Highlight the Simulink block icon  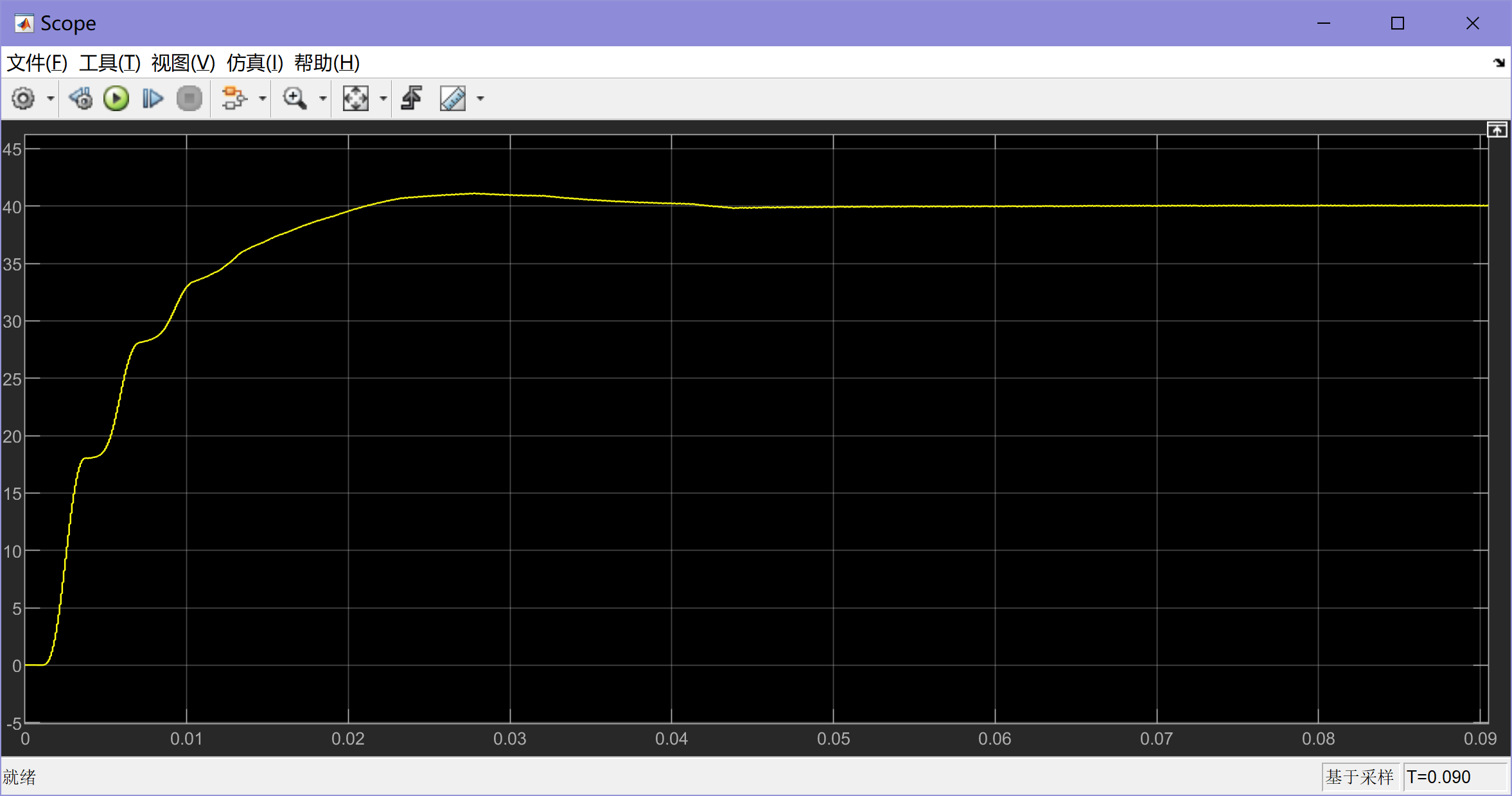point(234,98)
